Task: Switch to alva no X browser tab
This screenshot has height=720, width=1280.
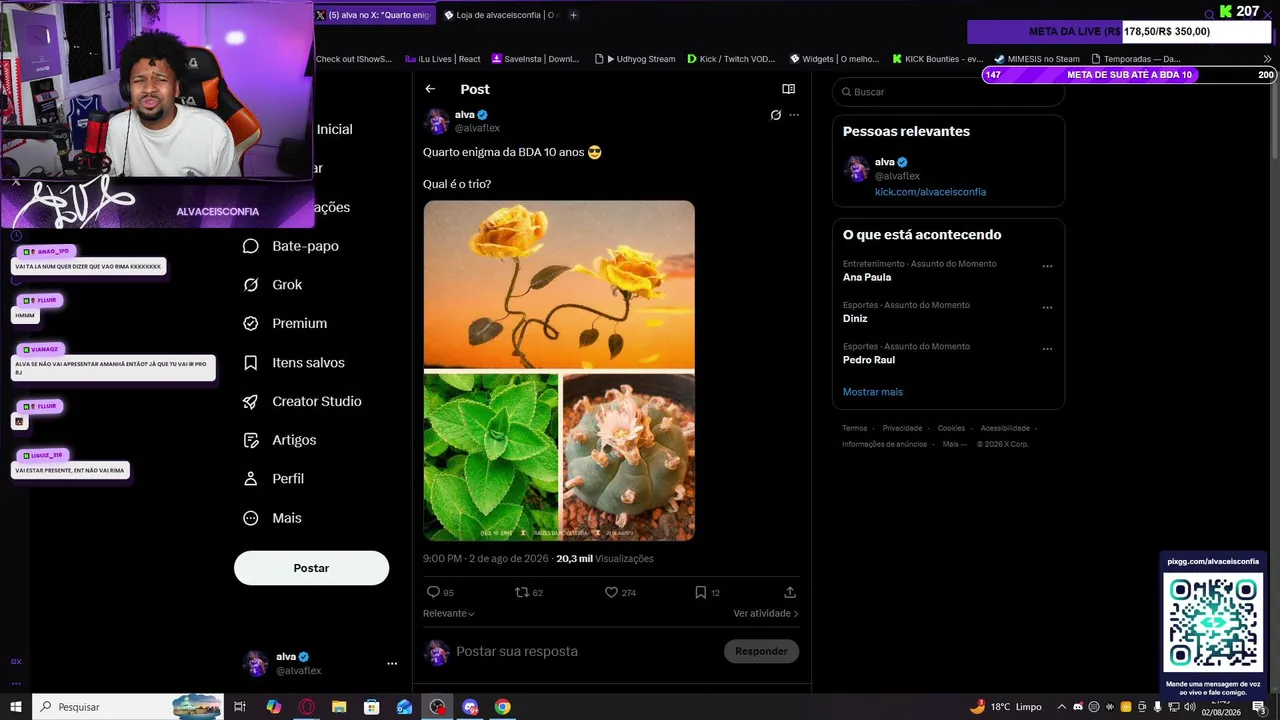Action: click(375, 15)
